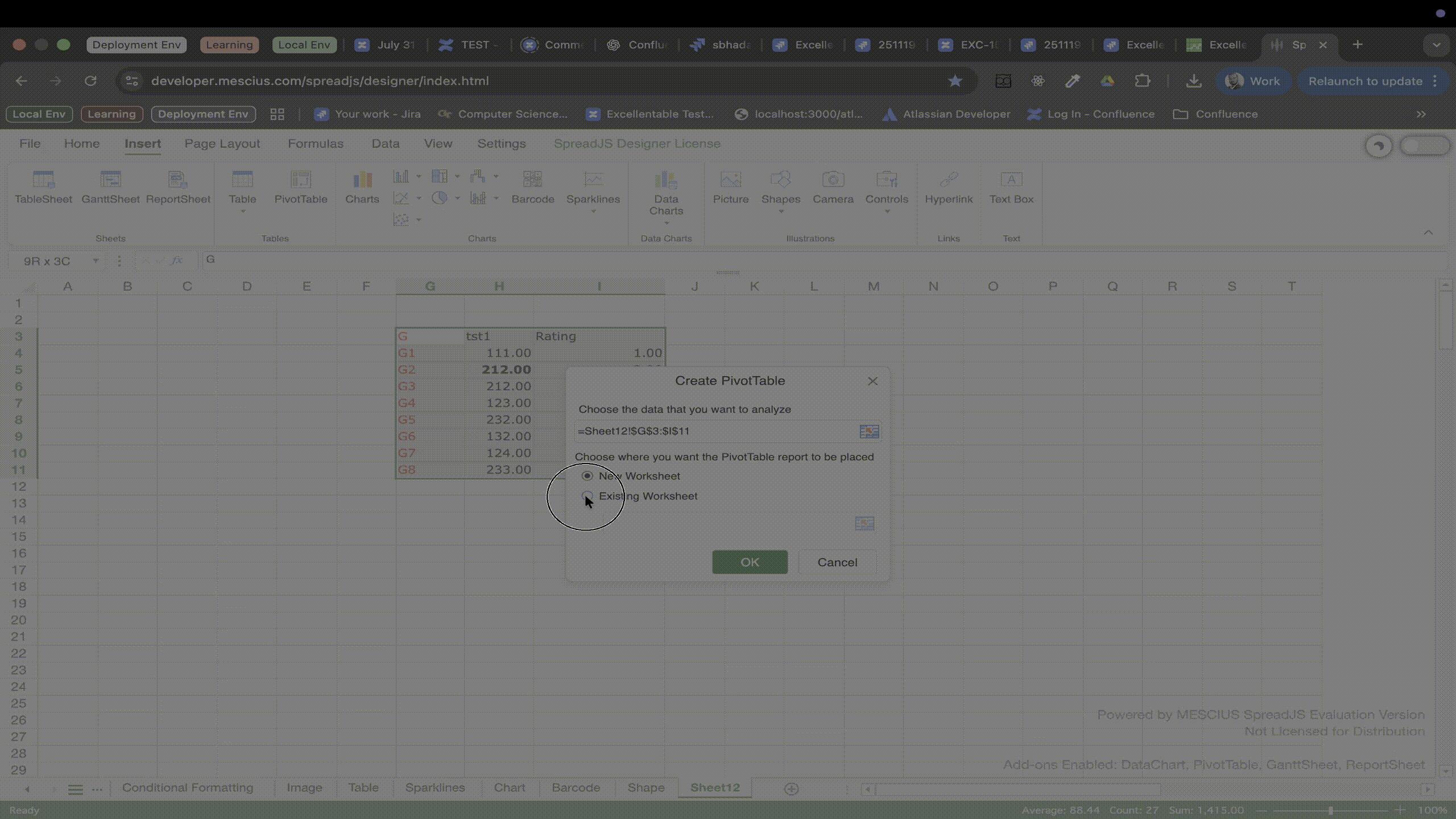Open the Formulas ribbon tab
This screenshot has width=1456, height=819.
pos(315,144)
